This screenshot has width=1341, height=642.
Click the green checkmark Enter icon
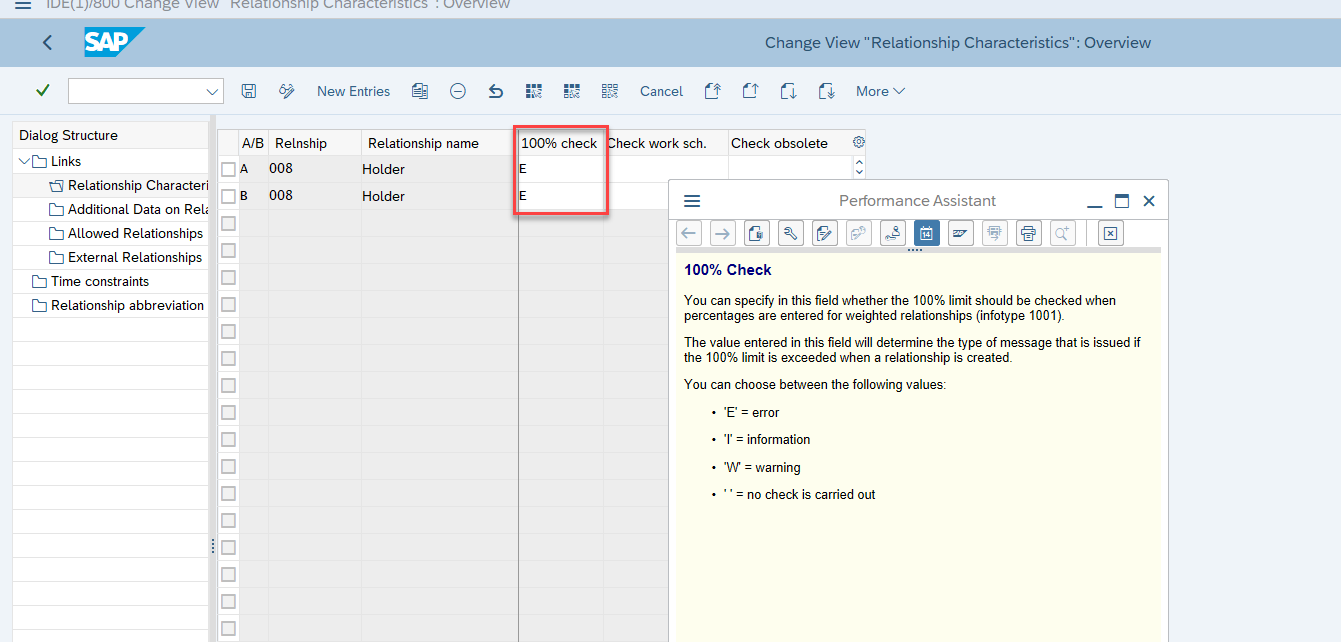click(x=42, y=91)
